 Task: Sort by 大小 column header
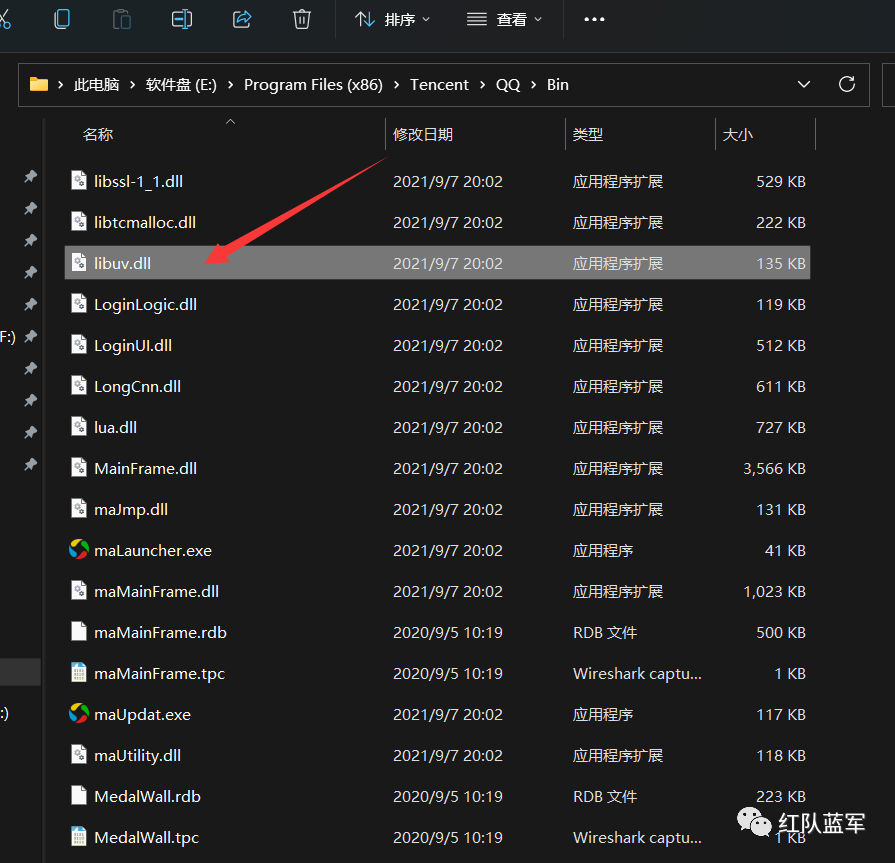pos(737,135)
